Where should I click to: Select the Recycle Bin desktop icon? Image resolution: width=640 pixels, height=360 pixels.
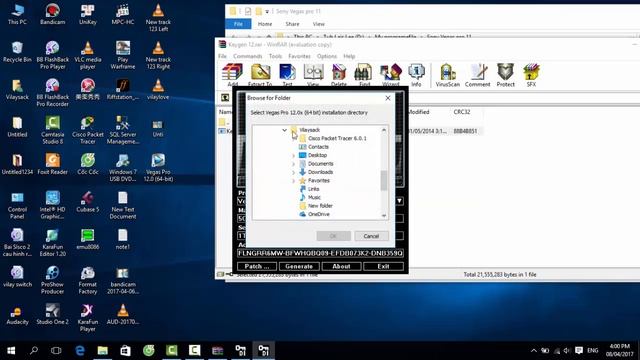17,52
